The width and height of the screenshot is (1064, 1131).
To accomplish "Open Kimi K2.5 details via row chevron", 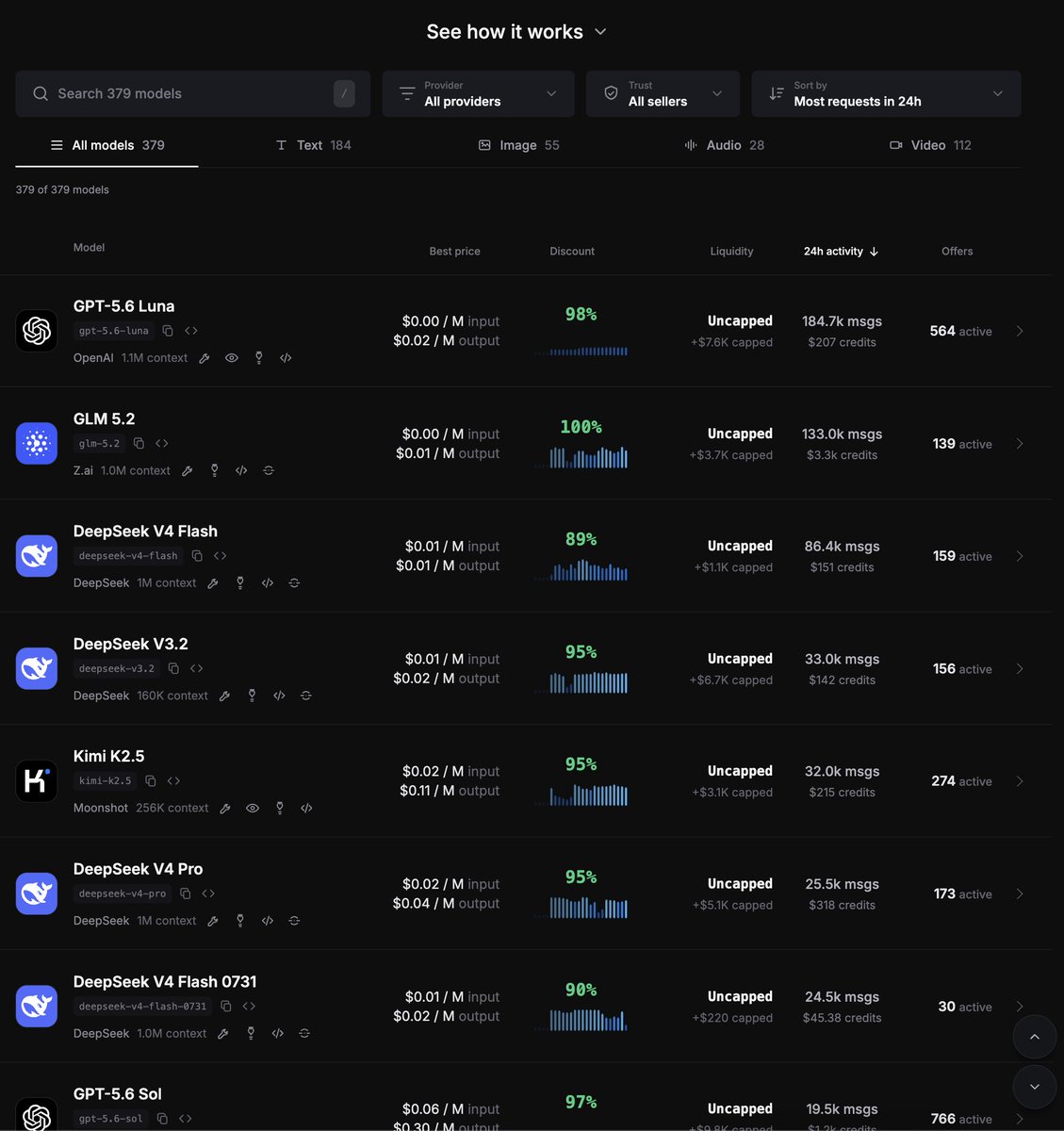I will (x=1020, y=780).
